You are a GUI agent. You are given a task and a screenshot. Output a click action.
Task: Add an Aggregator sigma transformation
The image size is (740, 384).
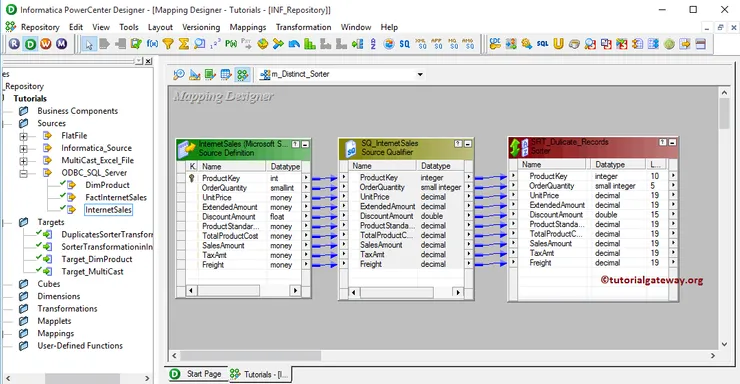(184, 44)
